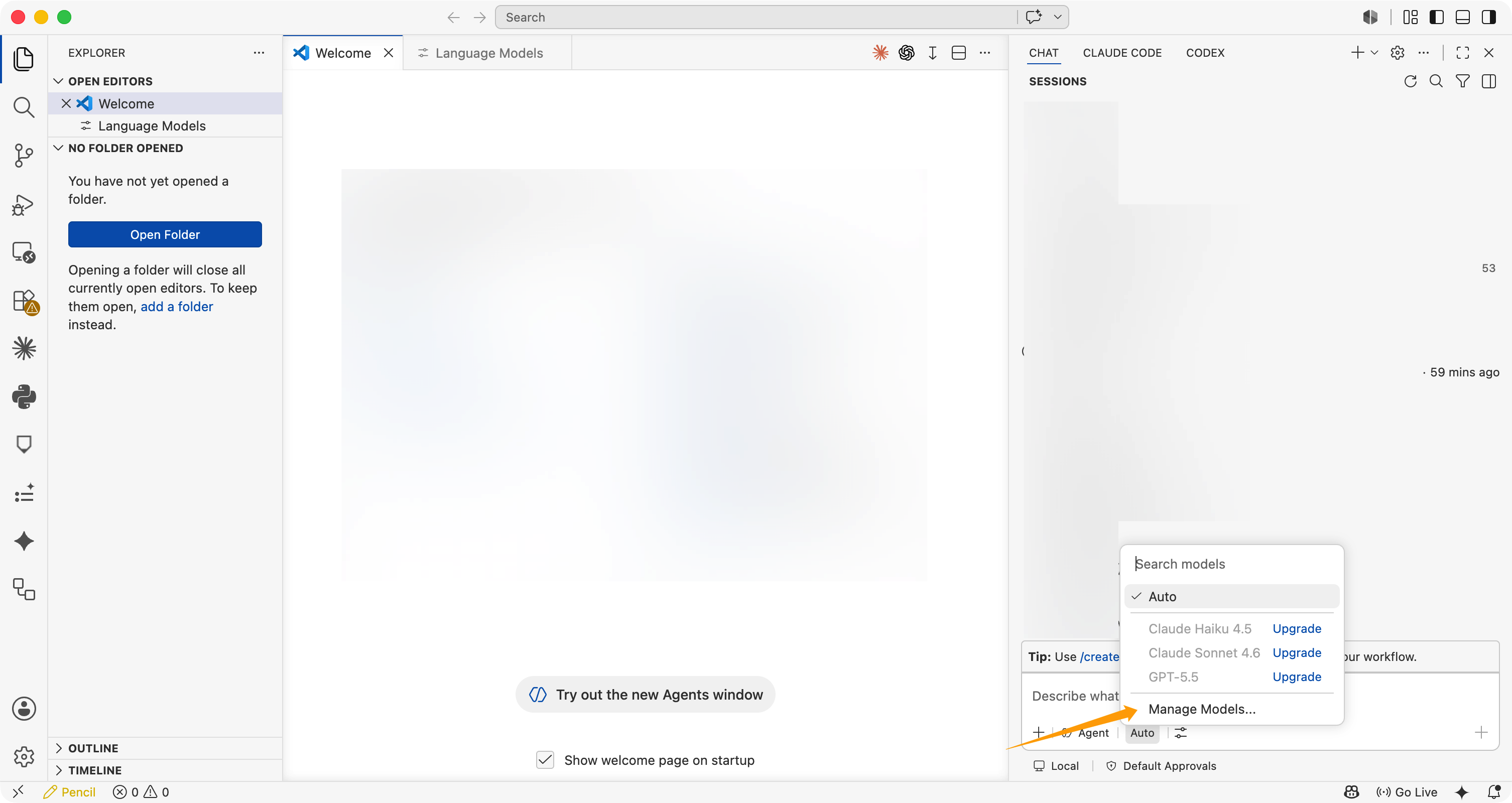Open chat settings gear in Chat panel
The height and width of the screenshot is (803, 1512).
1397,53
